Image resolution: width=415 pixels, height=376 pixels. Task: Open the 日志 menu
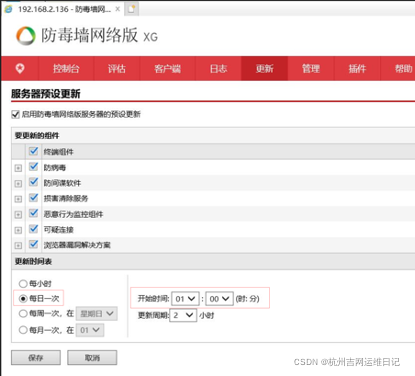pyautogui.click(x=218, y=69)
